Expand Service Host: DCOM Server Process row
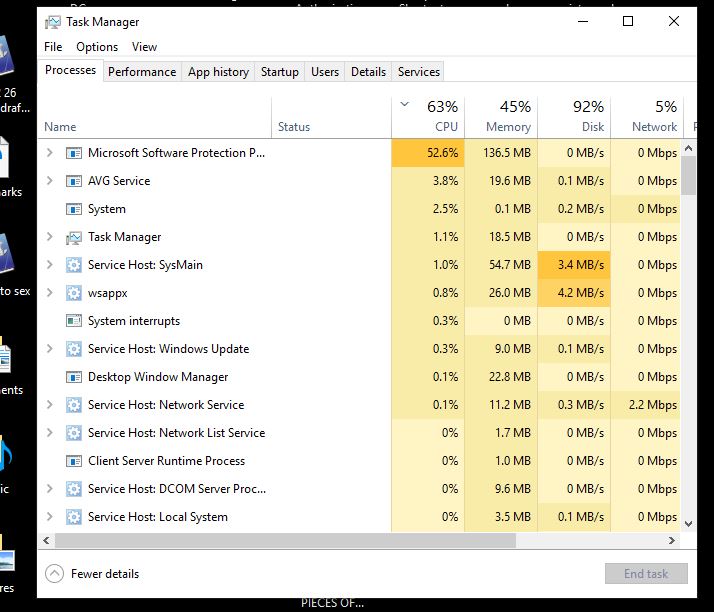Screen dimensions: 714x612 [50, 489]
